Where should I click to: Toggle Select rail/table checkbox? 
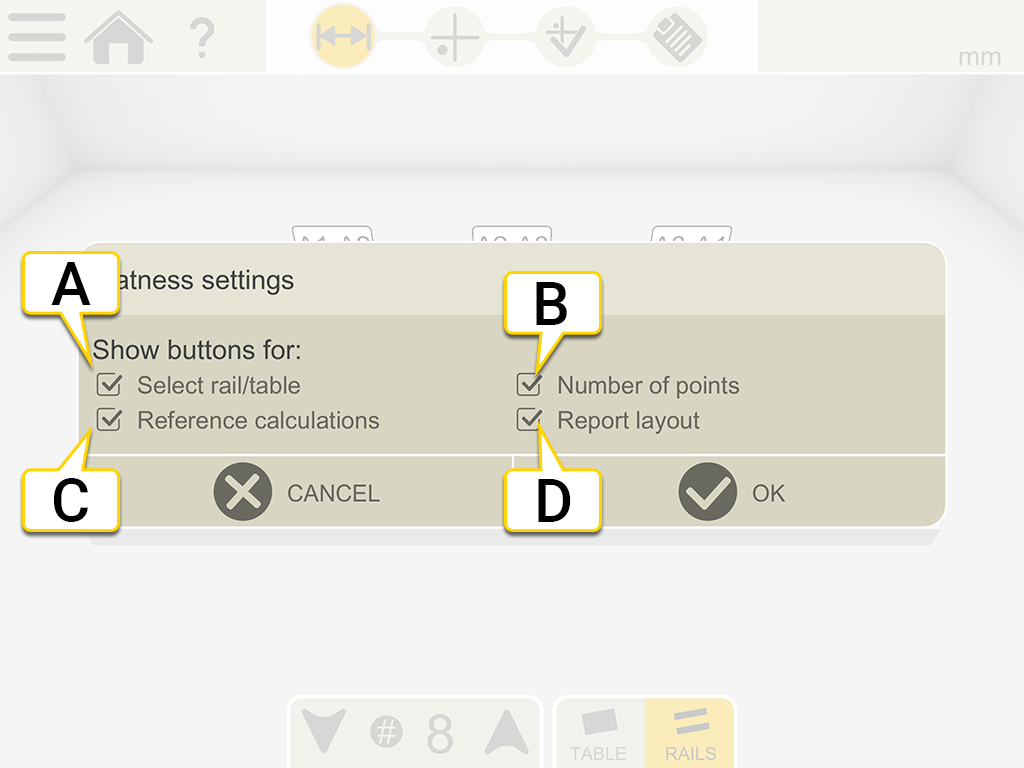coord(109,385)
